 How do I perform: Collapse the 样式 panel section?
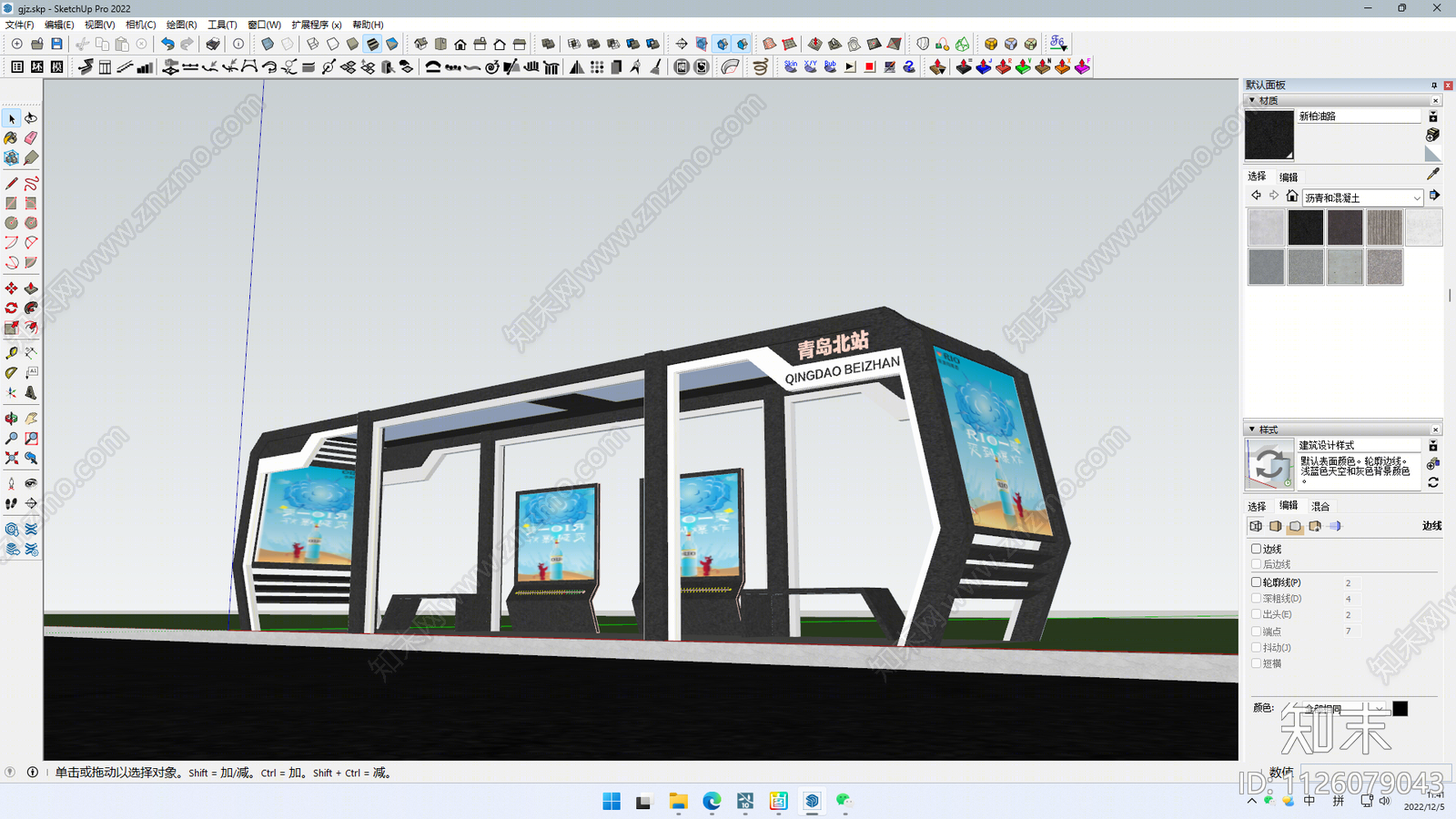click(x=1252, y=430)
